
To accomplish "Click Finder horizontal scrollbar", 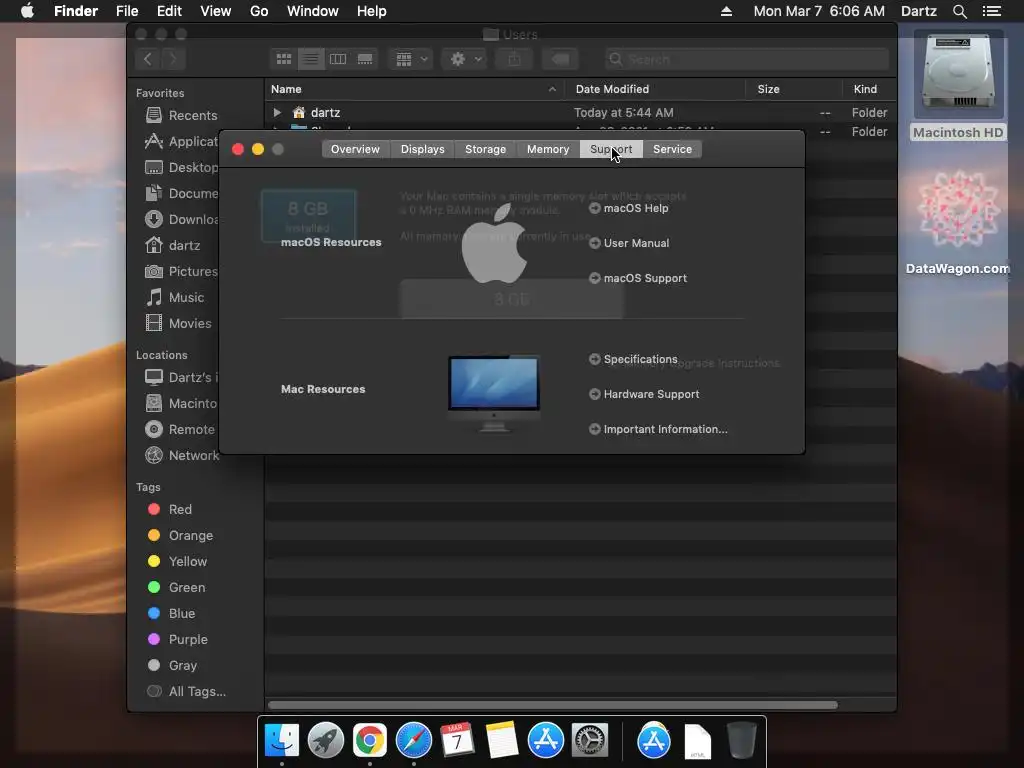I will click(552, 705).
